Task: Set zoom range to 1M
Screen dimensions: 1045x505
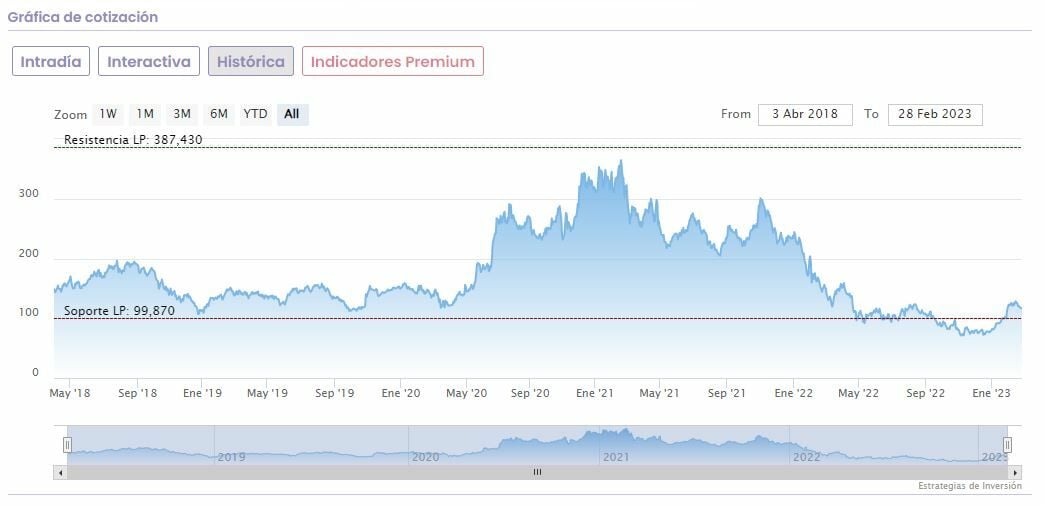Action: pos(145,114)
